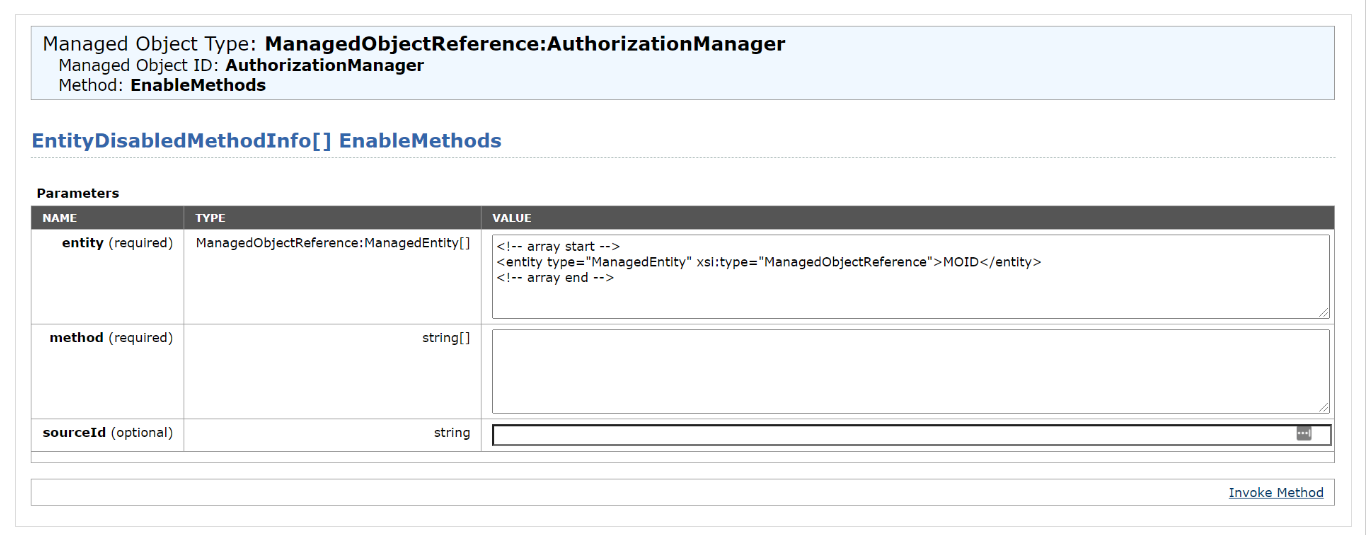Click the entity value text area
1366x535 pixels.
click(x=911, y=277)
